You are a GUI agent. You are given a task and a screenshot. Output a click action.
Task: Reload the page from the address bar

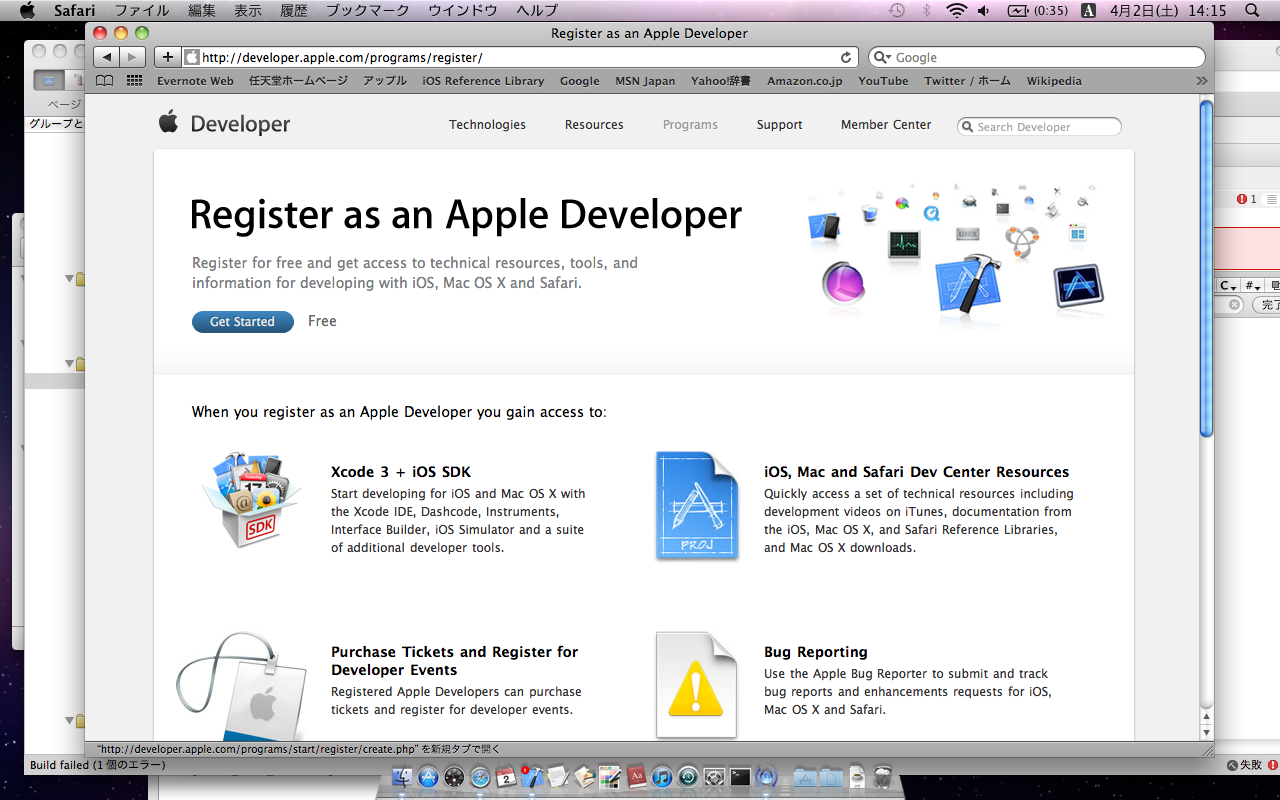click(x=846, y=57)
